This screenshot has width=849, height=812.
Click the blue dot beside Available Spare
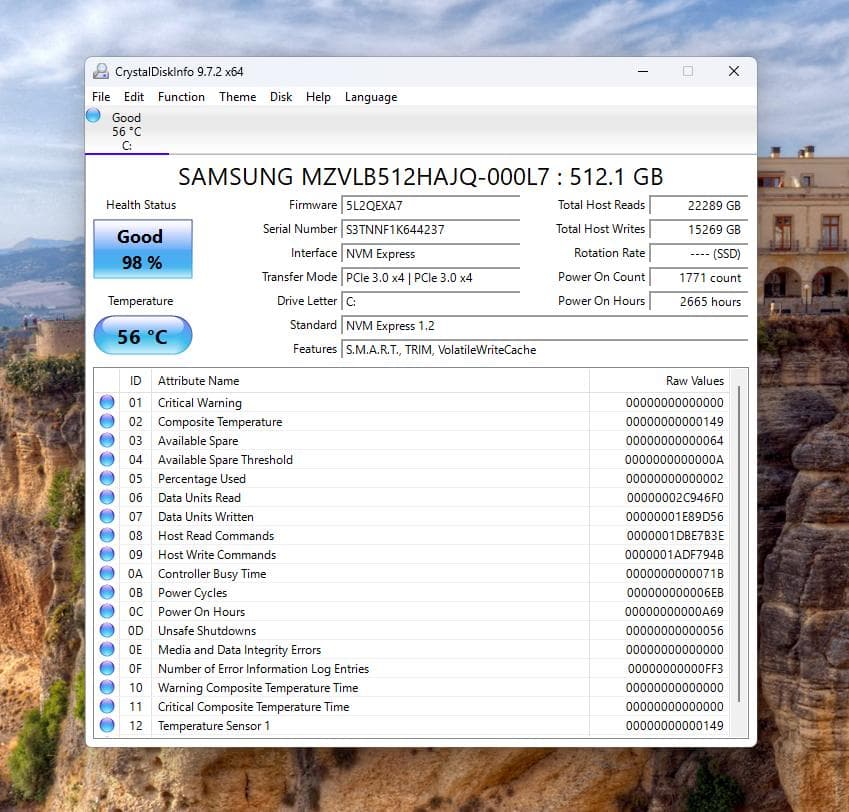coord(108,440)
